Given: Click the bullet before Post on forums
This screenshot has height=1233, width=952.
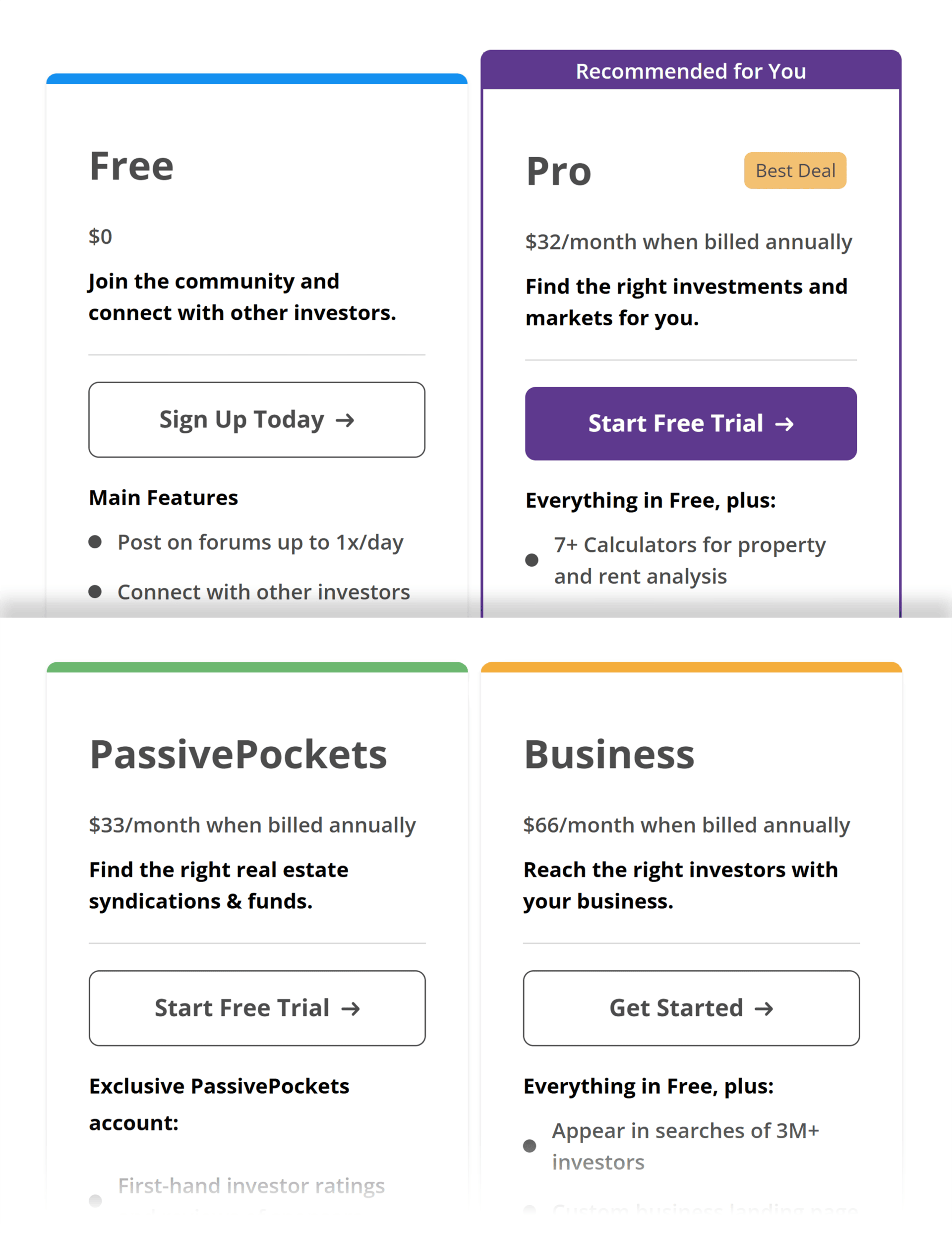Looking at the screenshot, I should tap(95, 542).
